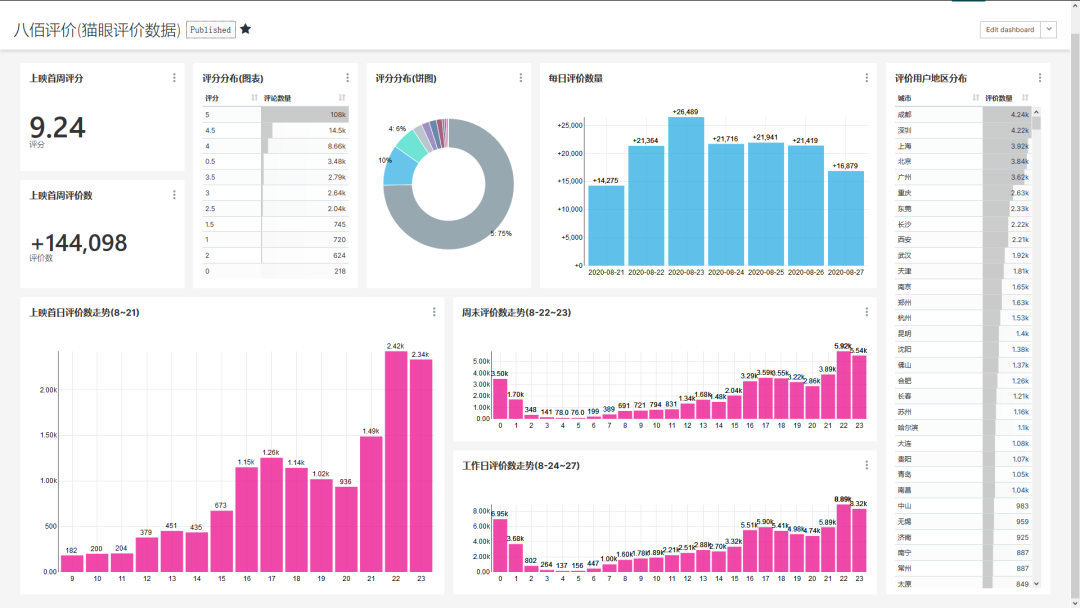Screen dimensions: 1080x608
Task: Click the region table scroll-up arrow
Action: 1036,112
